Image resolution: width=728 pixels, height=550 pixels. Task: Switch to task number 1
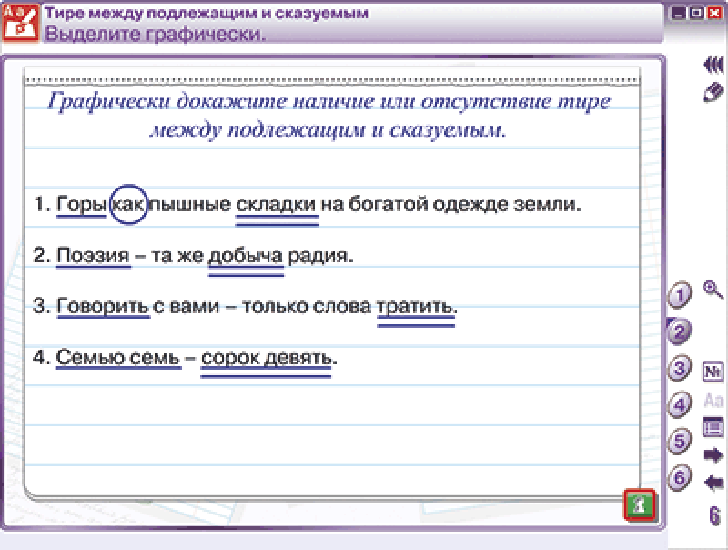point(680,296)
